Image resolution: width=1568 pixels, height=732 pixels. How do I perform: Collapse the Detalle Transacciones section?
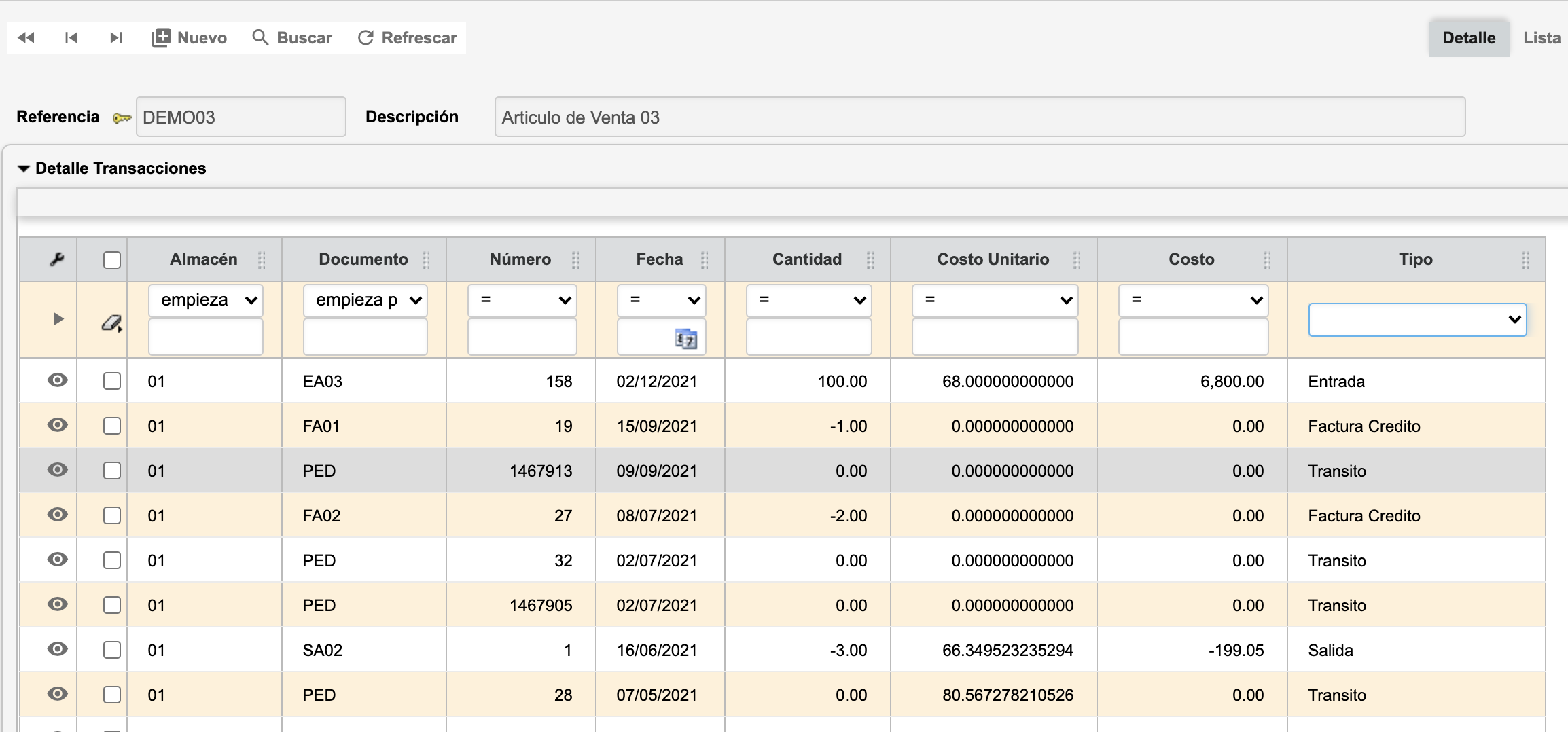tap(24, 168)
